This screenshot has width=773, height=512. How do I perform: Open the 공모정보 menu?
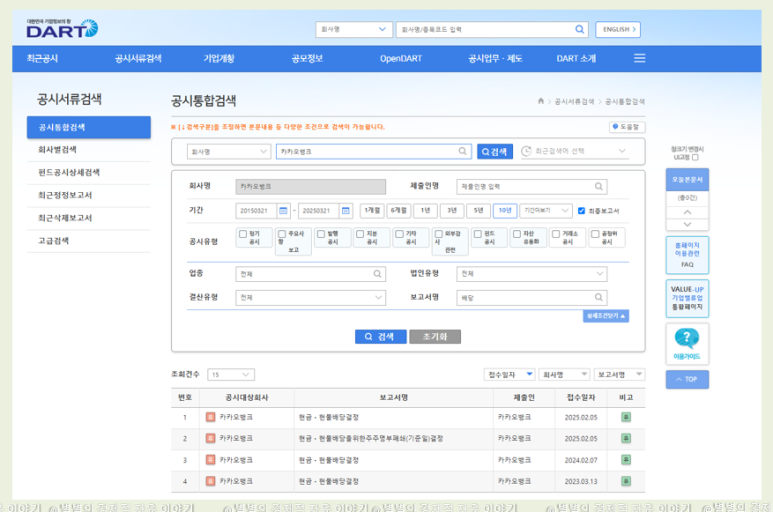pos(307,58)
